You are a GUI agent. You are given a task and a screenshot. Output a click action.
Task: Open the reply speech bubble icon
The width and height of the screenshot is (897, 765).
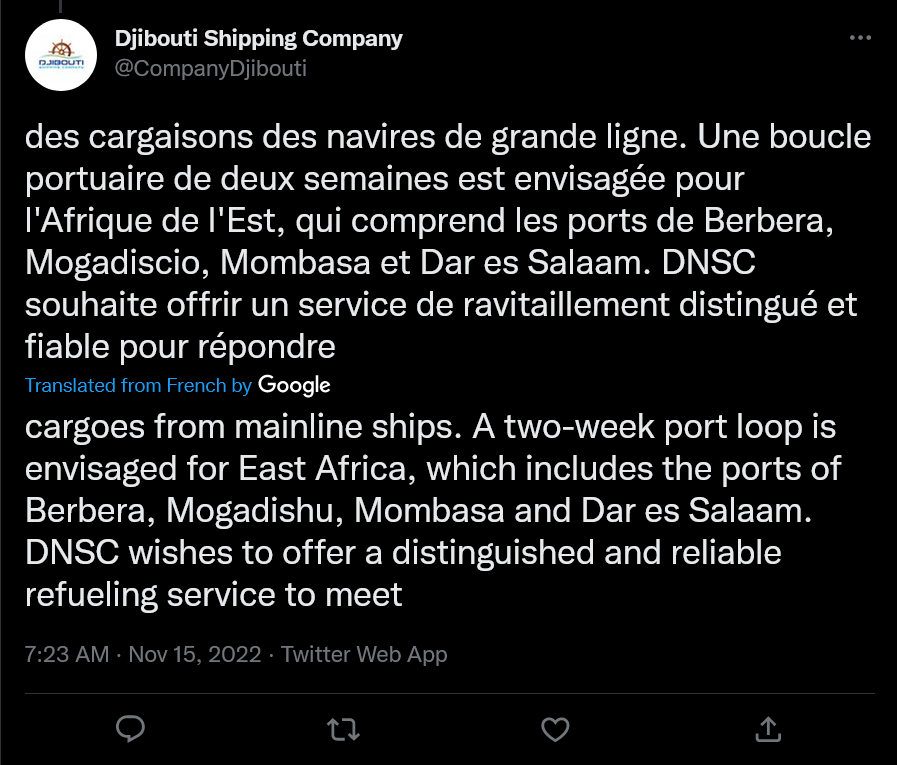[130, 729]
